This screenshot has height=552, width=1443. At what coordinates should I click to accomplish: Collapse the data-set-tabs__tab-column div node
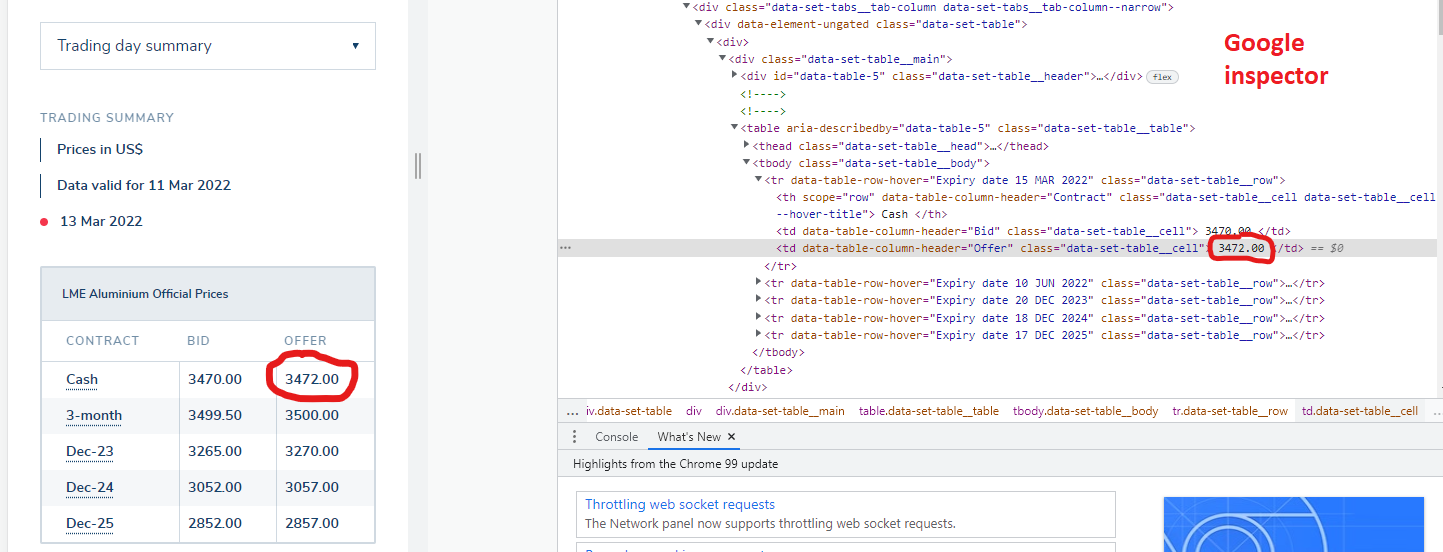(686, 7)
